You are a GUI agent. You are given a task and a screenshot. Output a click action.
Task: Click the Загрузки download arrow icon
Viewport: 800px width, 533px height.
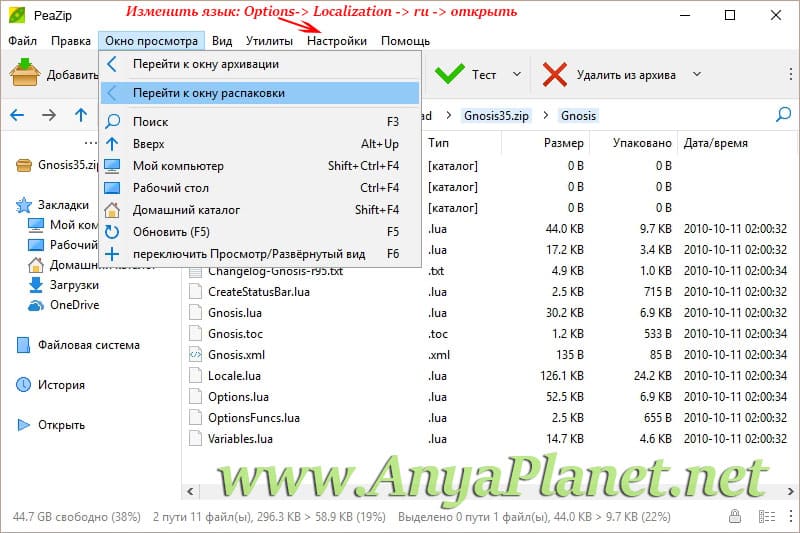(36, 285)
